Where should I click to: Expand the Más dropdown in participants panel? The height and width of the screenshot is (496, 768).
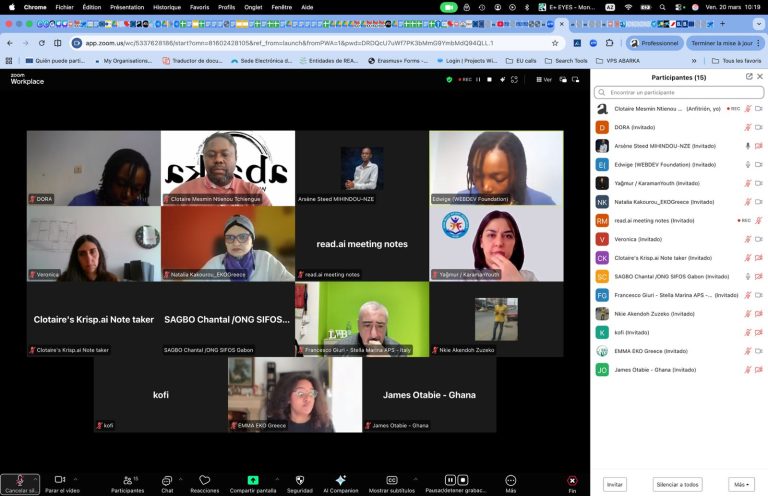[741, 484]
